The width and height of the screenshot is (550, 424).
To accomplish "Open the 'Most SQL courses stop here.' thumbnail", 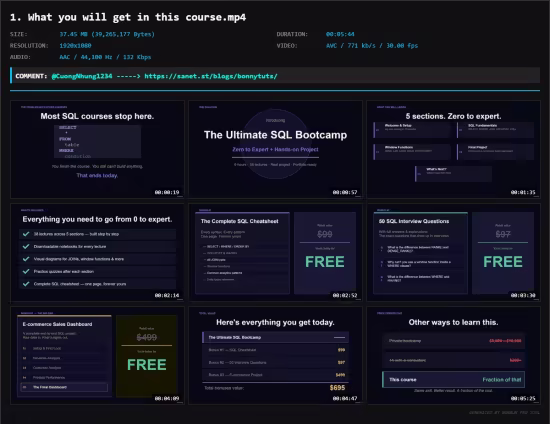I will coord(97,149).
